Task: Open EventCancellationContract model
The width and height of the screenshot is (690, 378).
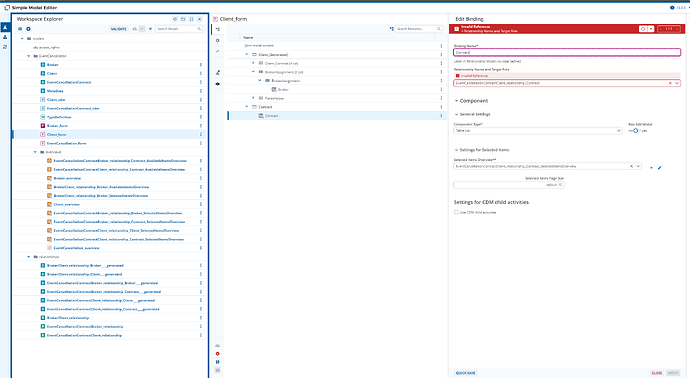Action: (69, 82)
